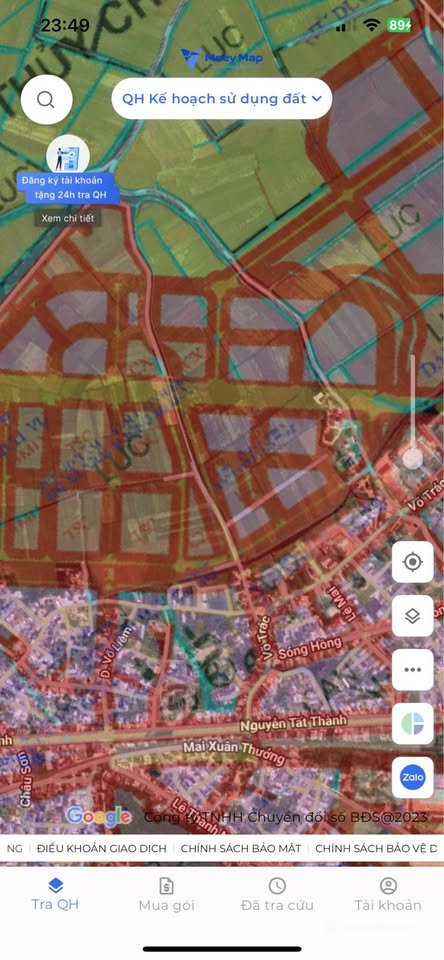Tap the account registration promo avatar icon
The height and width of the screenshot is (960, 444).
pyautogui.click(x=68, y=155)
